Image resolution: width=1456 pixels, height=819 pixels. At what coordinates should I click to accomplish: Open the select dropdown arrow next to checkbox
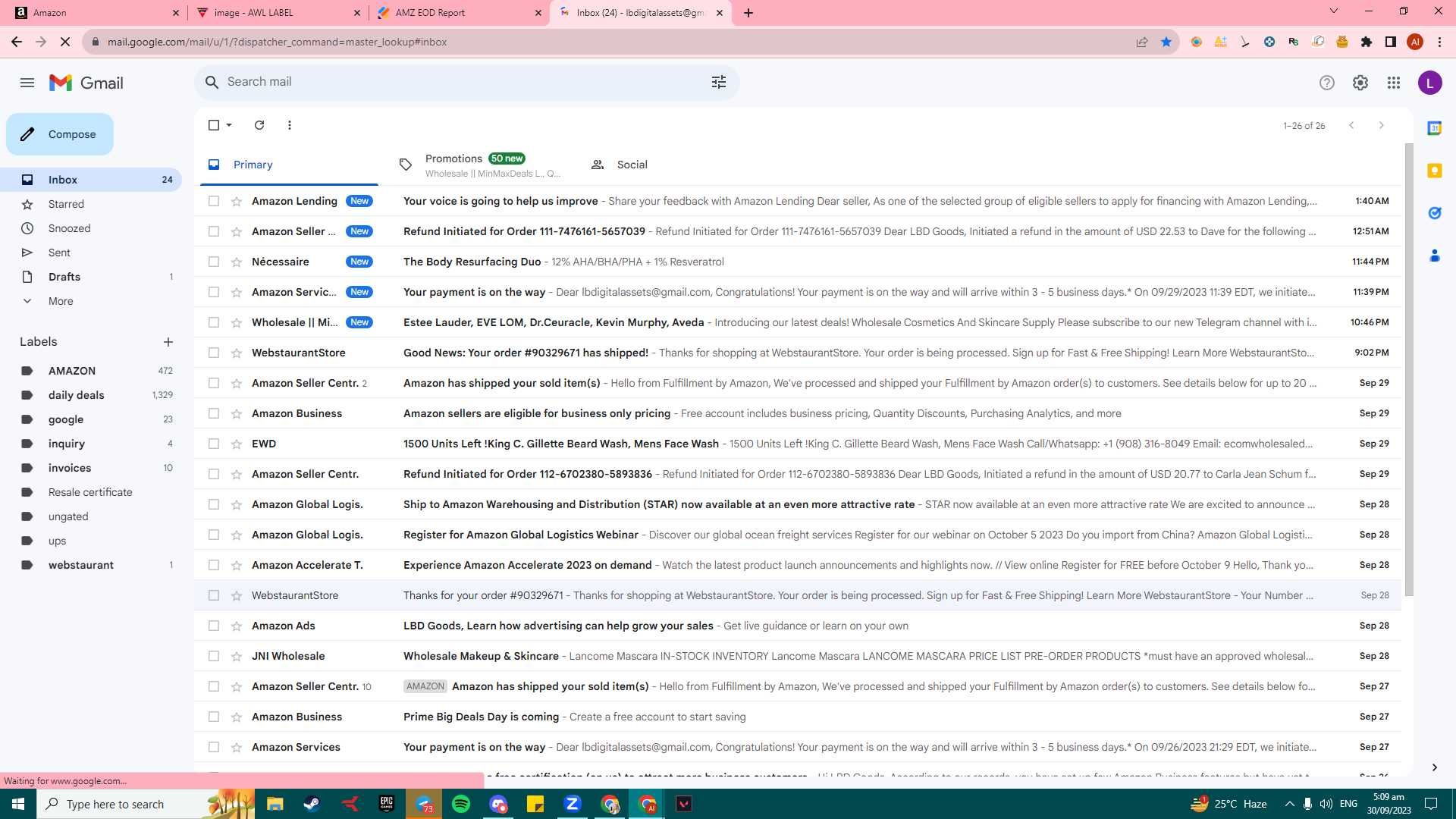229,125
